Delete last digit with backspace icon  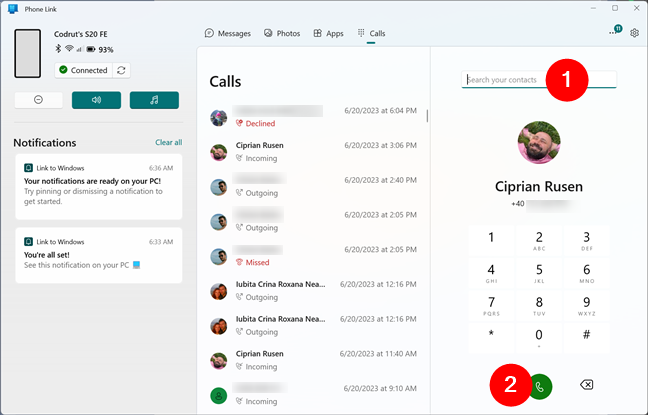(x=586, y=385)
